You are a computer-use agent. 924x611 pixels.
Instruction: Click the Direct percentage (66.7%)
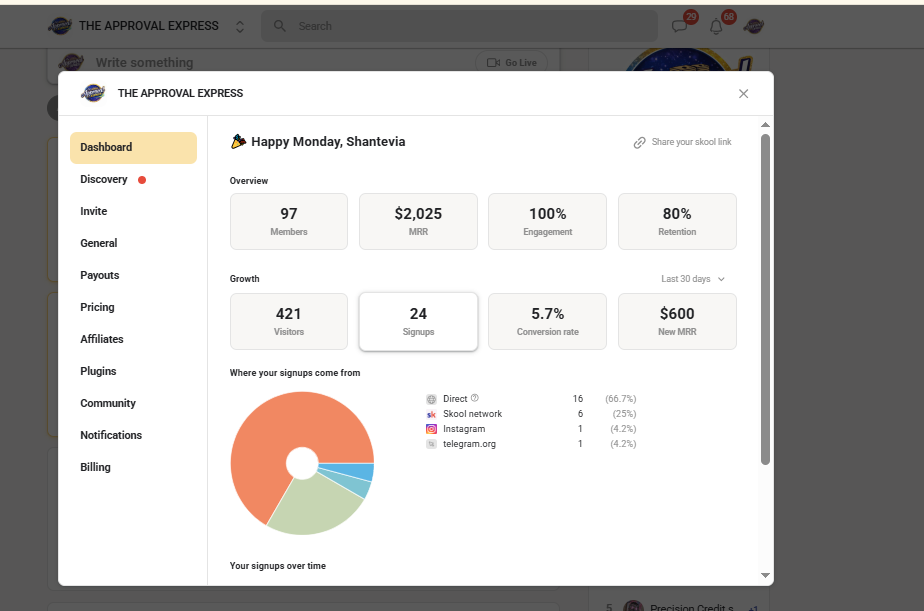click(621, 399)
